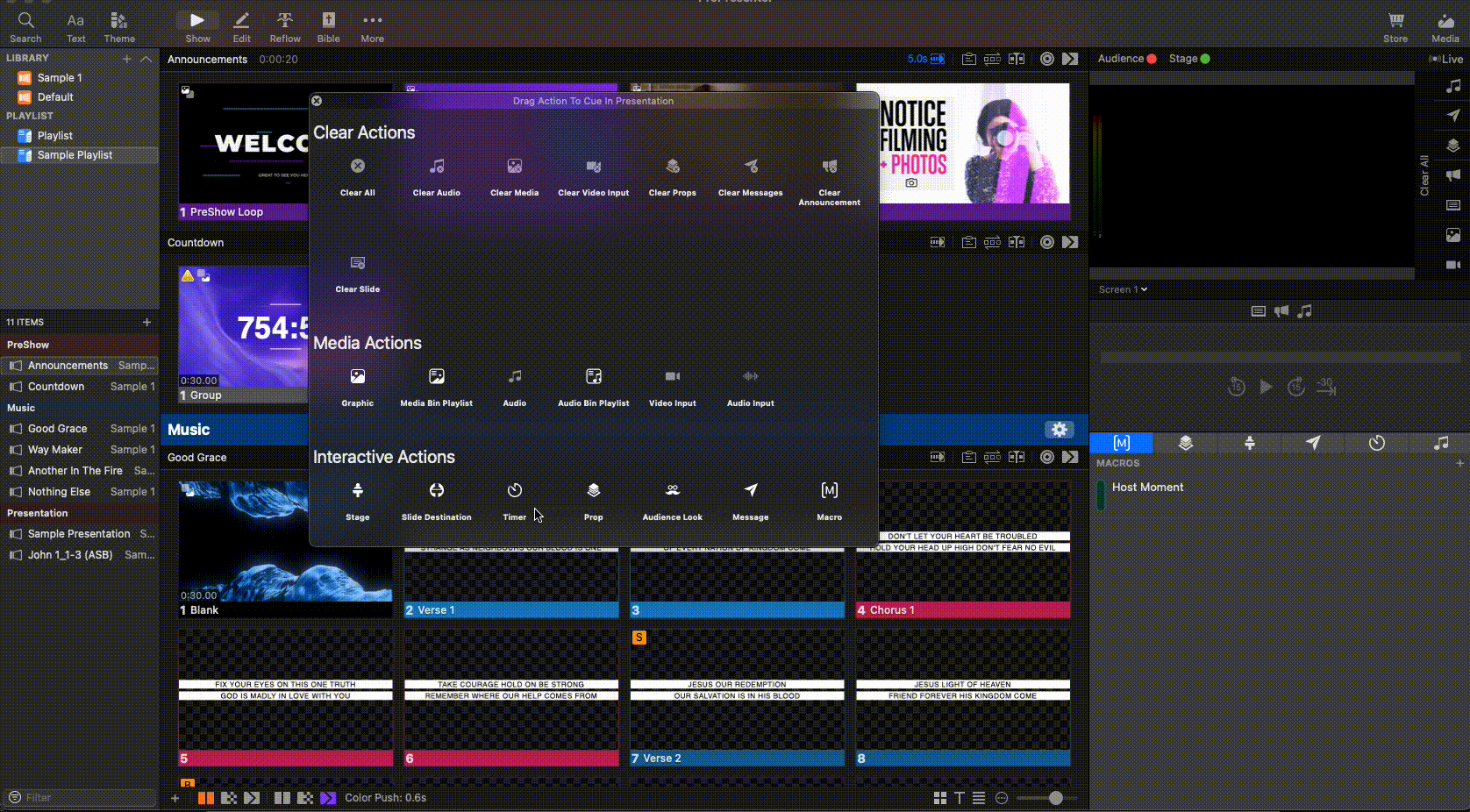Choose the Media Bin Playlist action
Screen dimensions: 1470x812
coord(437,376)
